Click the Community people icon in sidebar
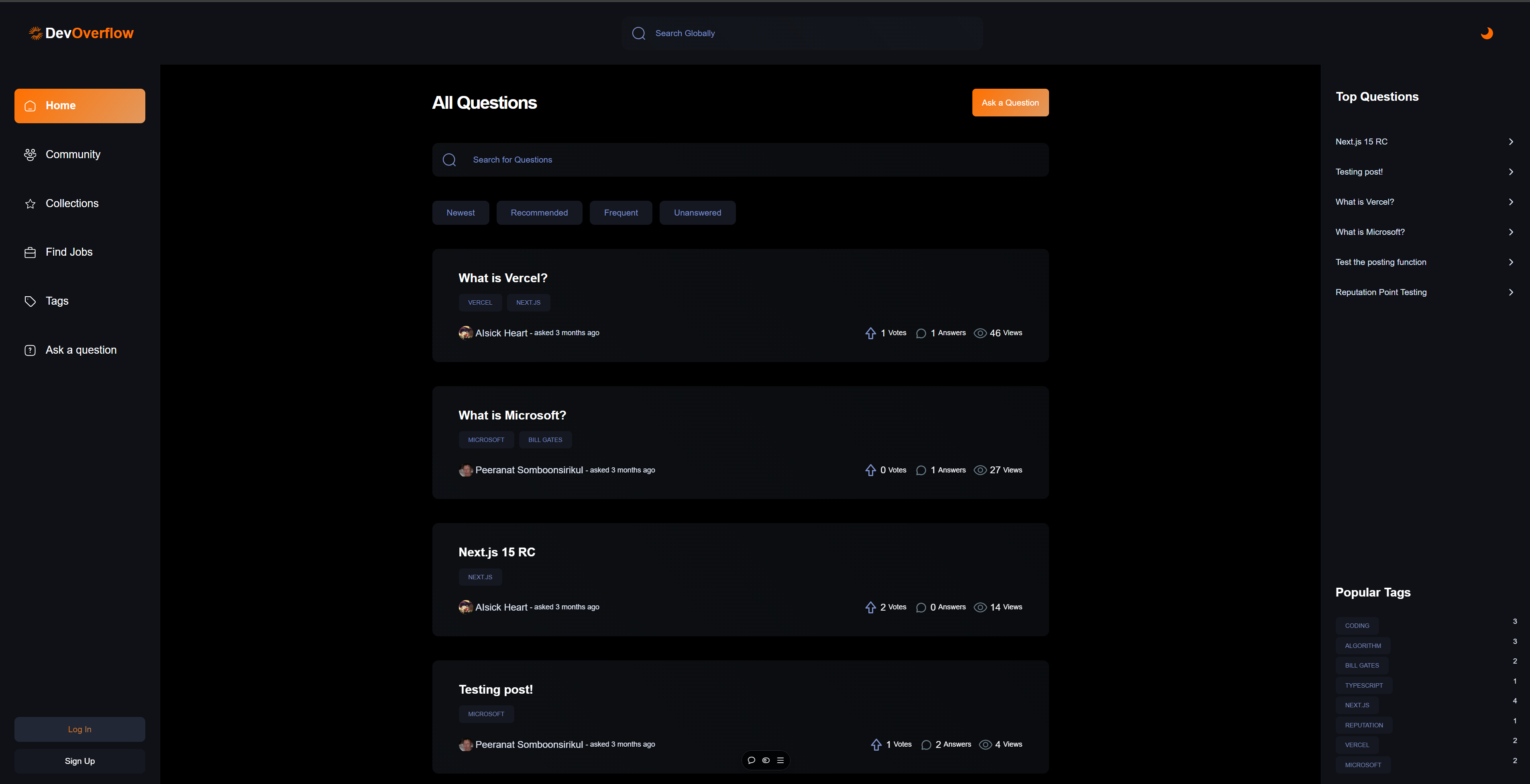The height and width of the screenshot is (784, 1530). 30,155
